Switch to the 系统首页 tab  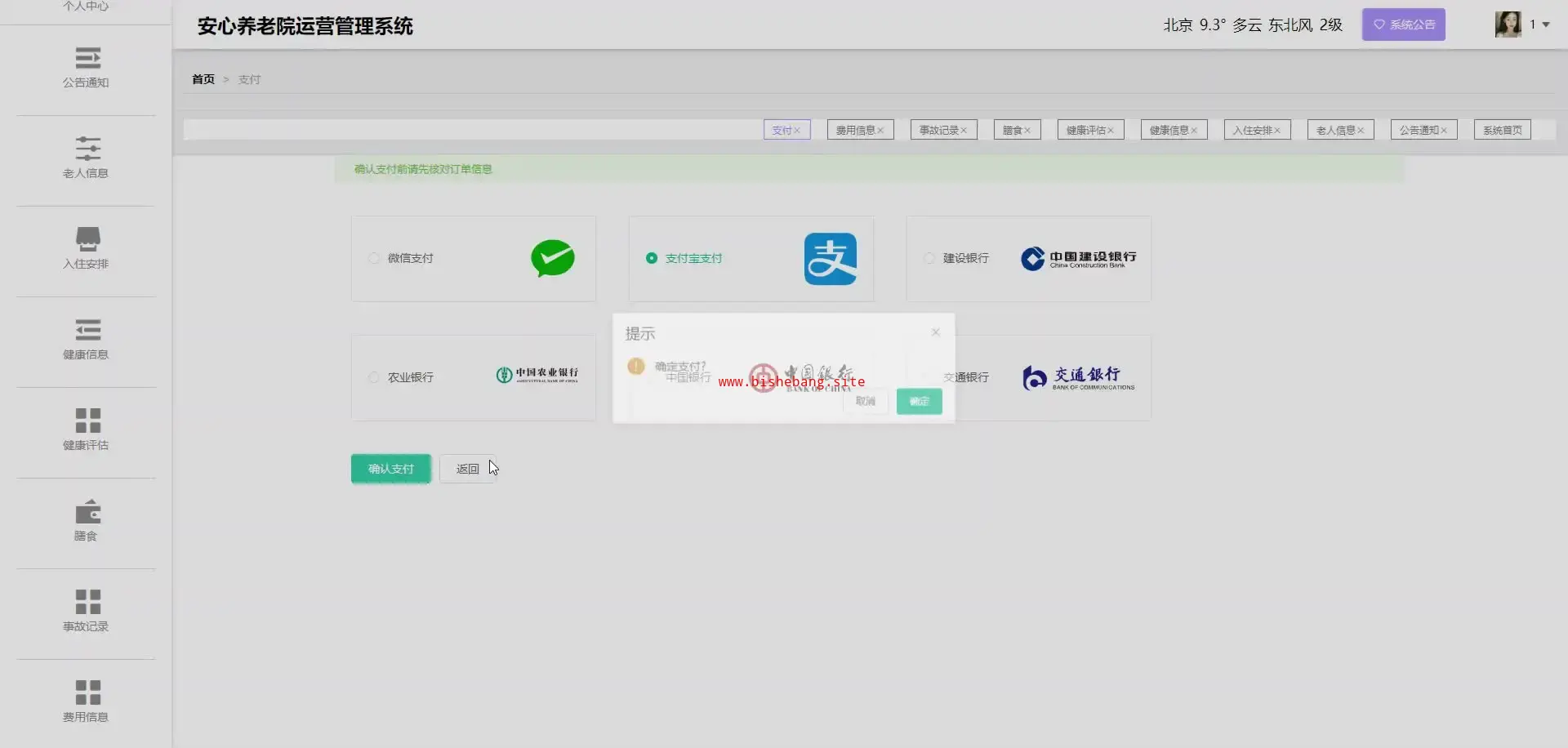tap(1503, 130)
